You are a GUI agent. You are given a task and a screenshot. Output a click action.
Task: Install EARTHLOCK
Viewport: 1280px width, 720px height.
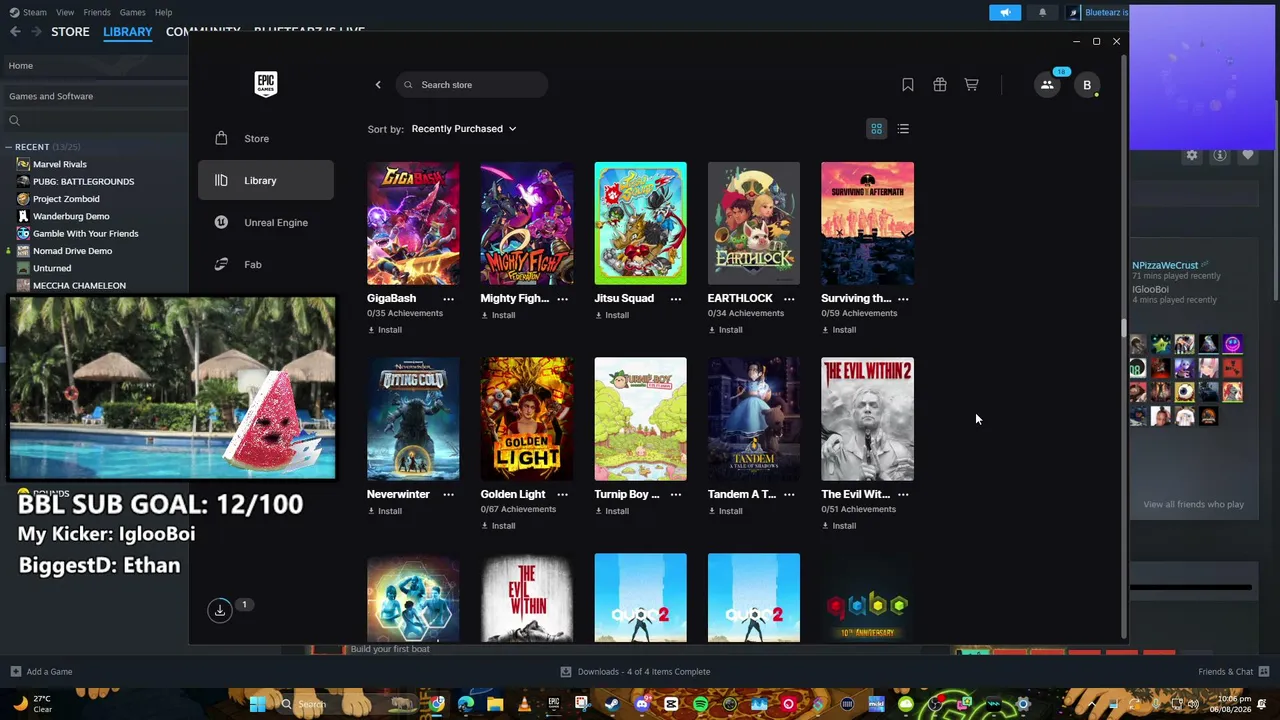pyautogui.click(x=725, y=330)
